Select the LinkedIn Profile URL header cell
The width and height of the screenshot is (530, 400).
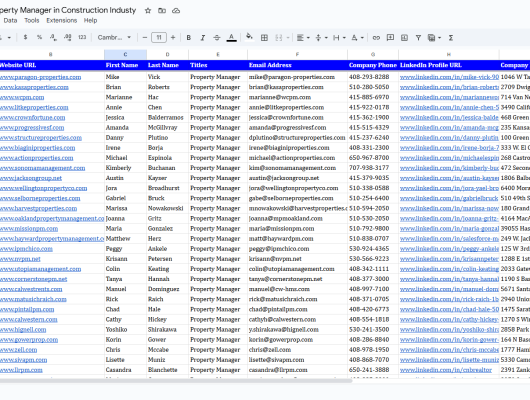(x=449, y=65)
